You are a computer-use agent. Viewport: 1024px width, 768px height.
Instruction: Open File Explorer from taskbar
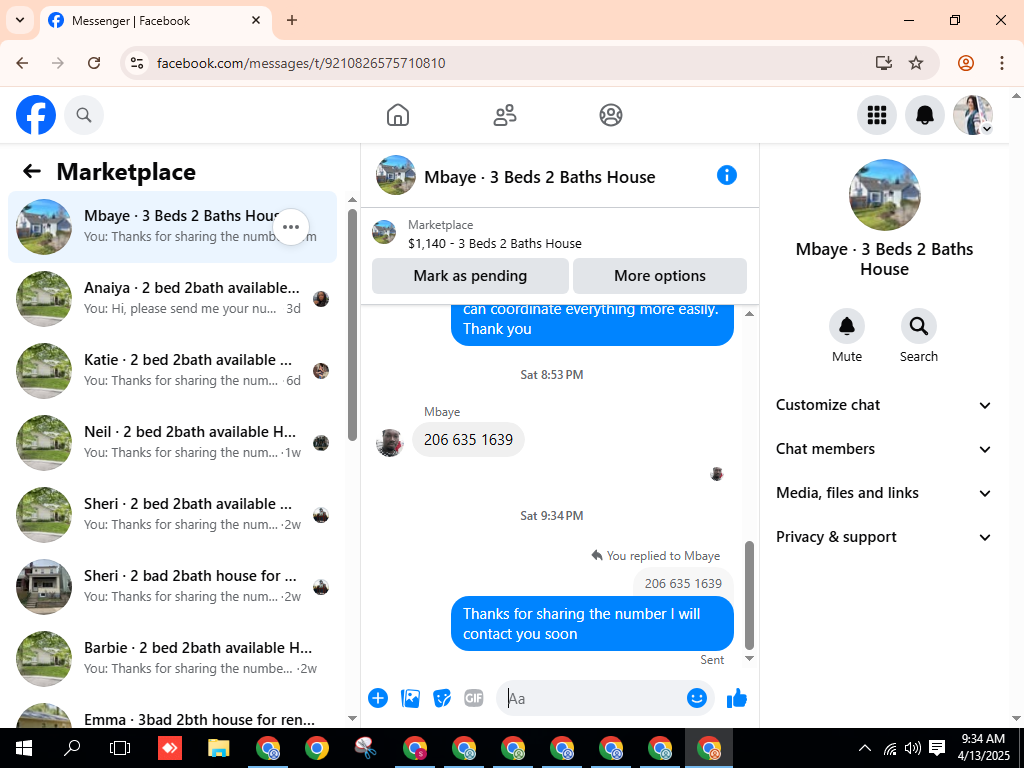pos(219,748)
